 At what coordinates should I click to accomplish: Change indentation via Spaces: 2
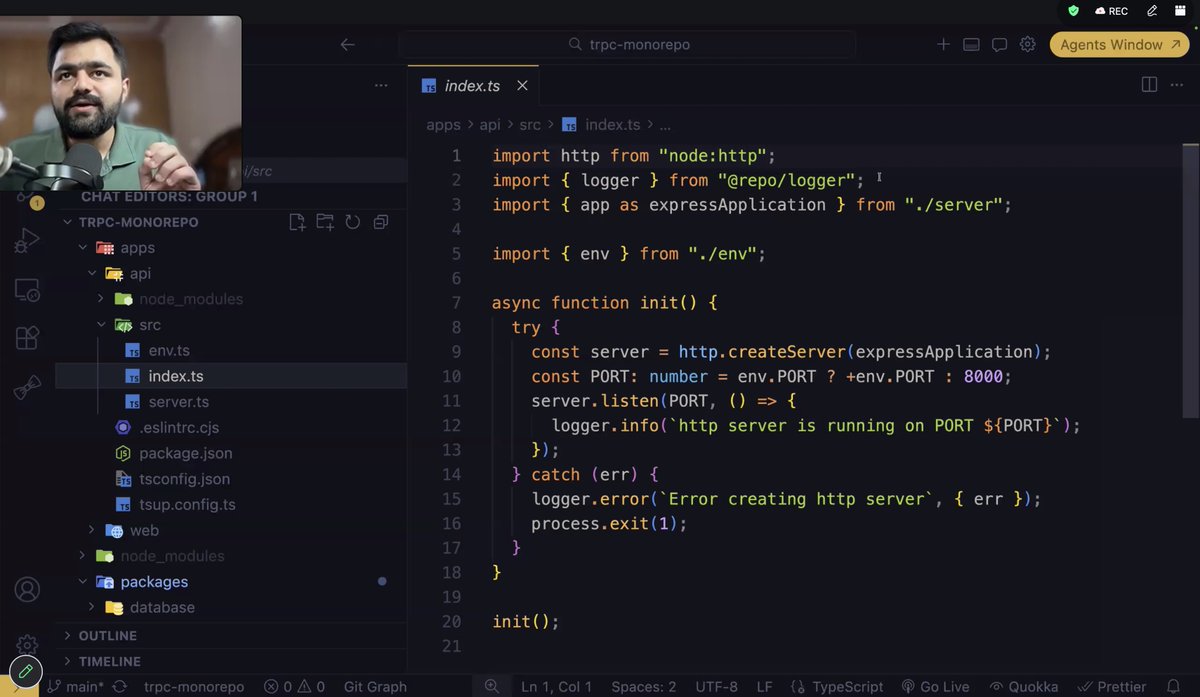click(x=644, y=687)
